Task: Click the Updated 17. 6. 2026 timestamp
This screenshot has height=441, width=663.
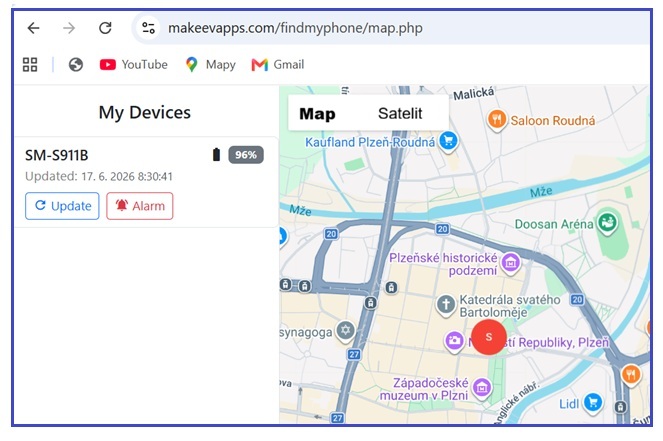Action: (99, 176)
